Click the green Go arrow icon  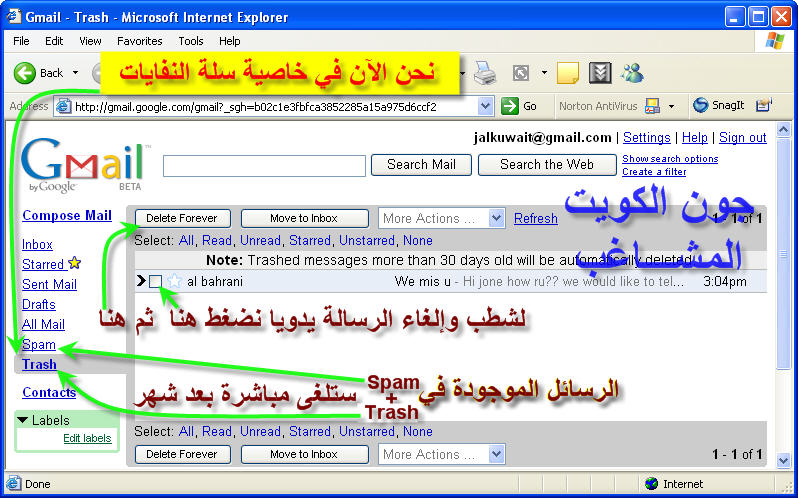509,106
